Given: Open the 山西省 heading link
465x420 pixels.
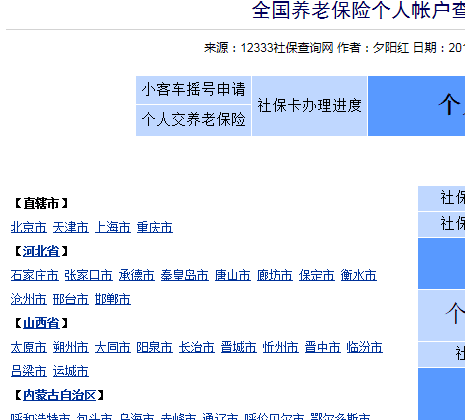Looking at the screenshot, I should click(41, 323).
